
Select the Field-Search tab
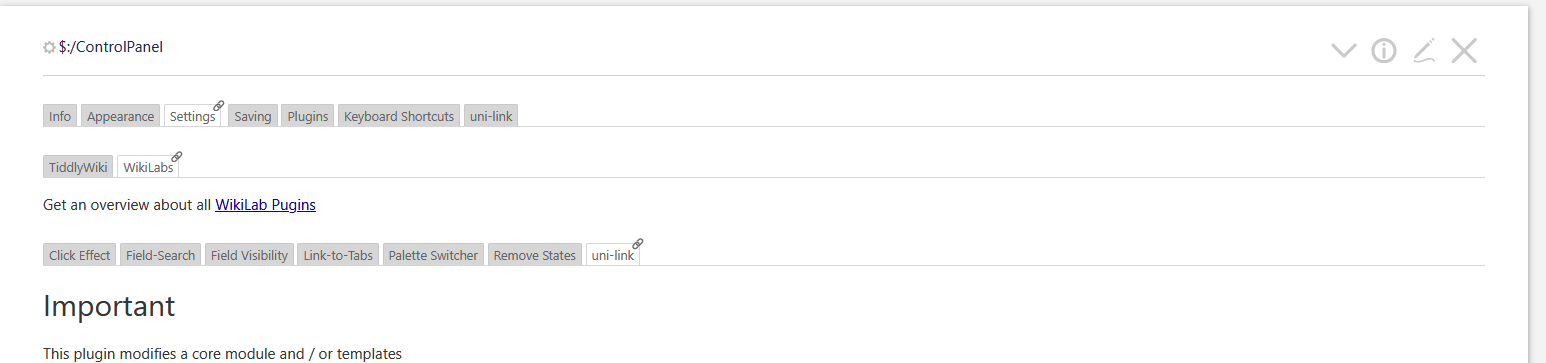click(x=161, y=255)
